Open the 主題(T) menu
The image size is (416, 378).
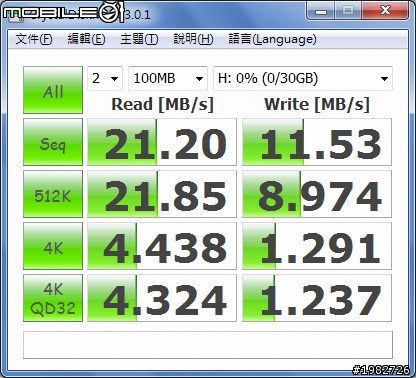139,39
